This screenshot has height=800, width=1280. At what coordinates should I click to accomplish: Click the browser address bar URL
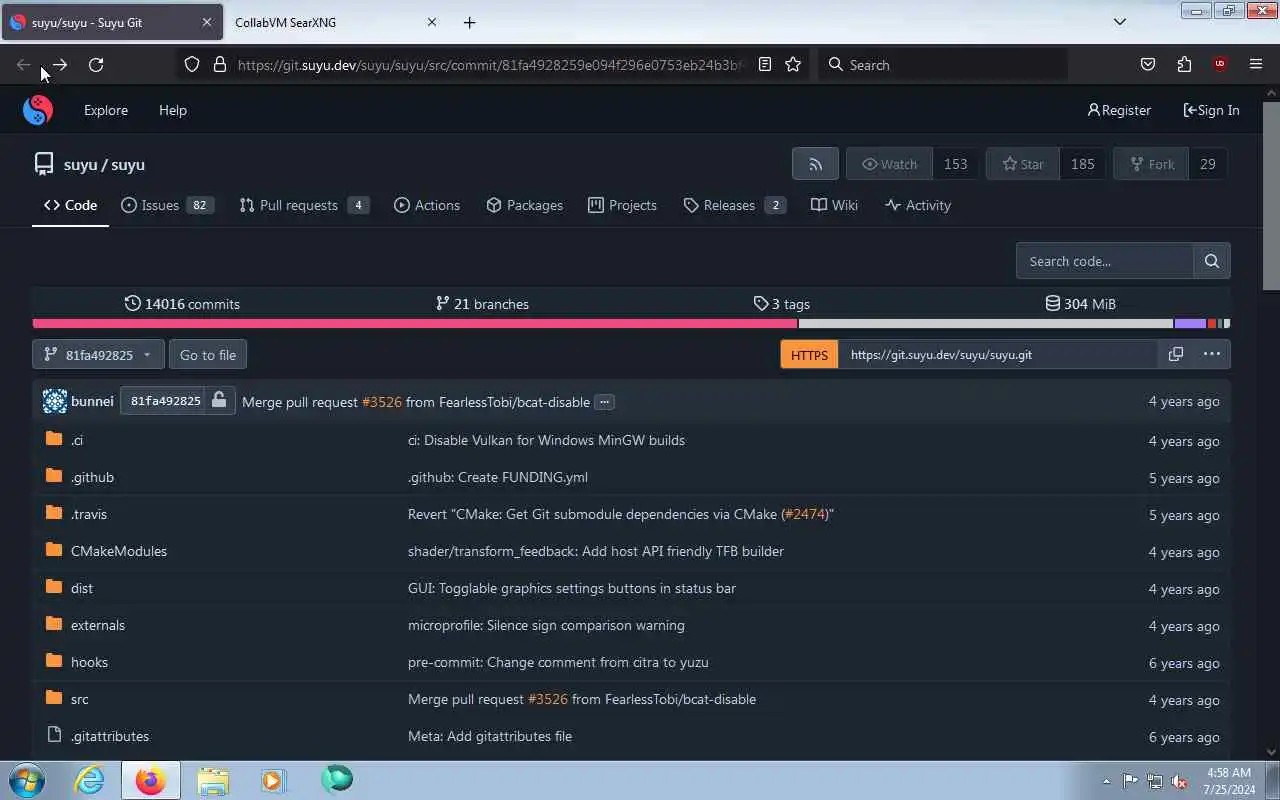tap(490, 64)
